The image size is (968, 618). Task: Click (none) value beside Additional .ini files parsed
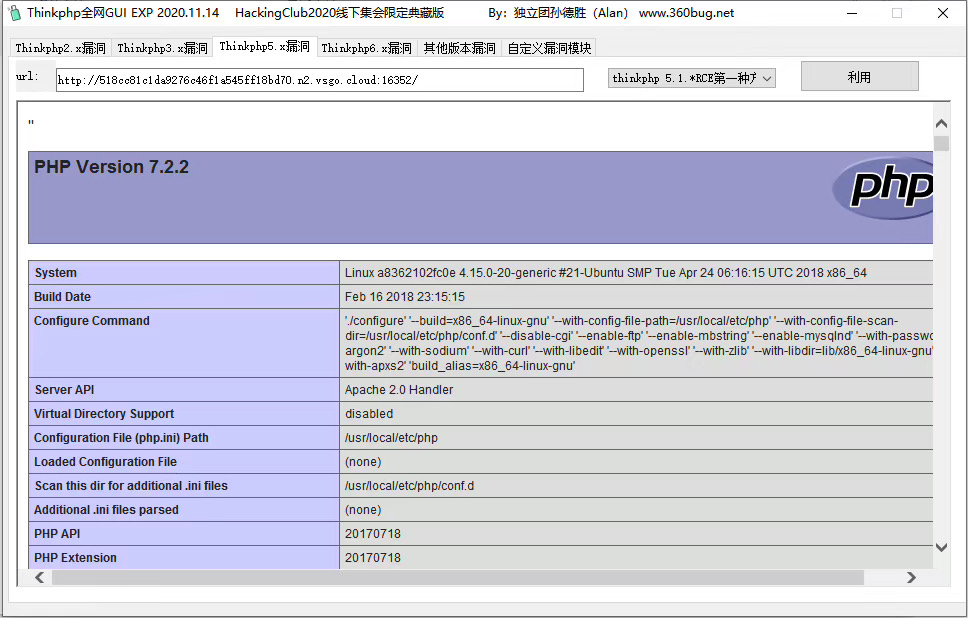pos(363,511)
